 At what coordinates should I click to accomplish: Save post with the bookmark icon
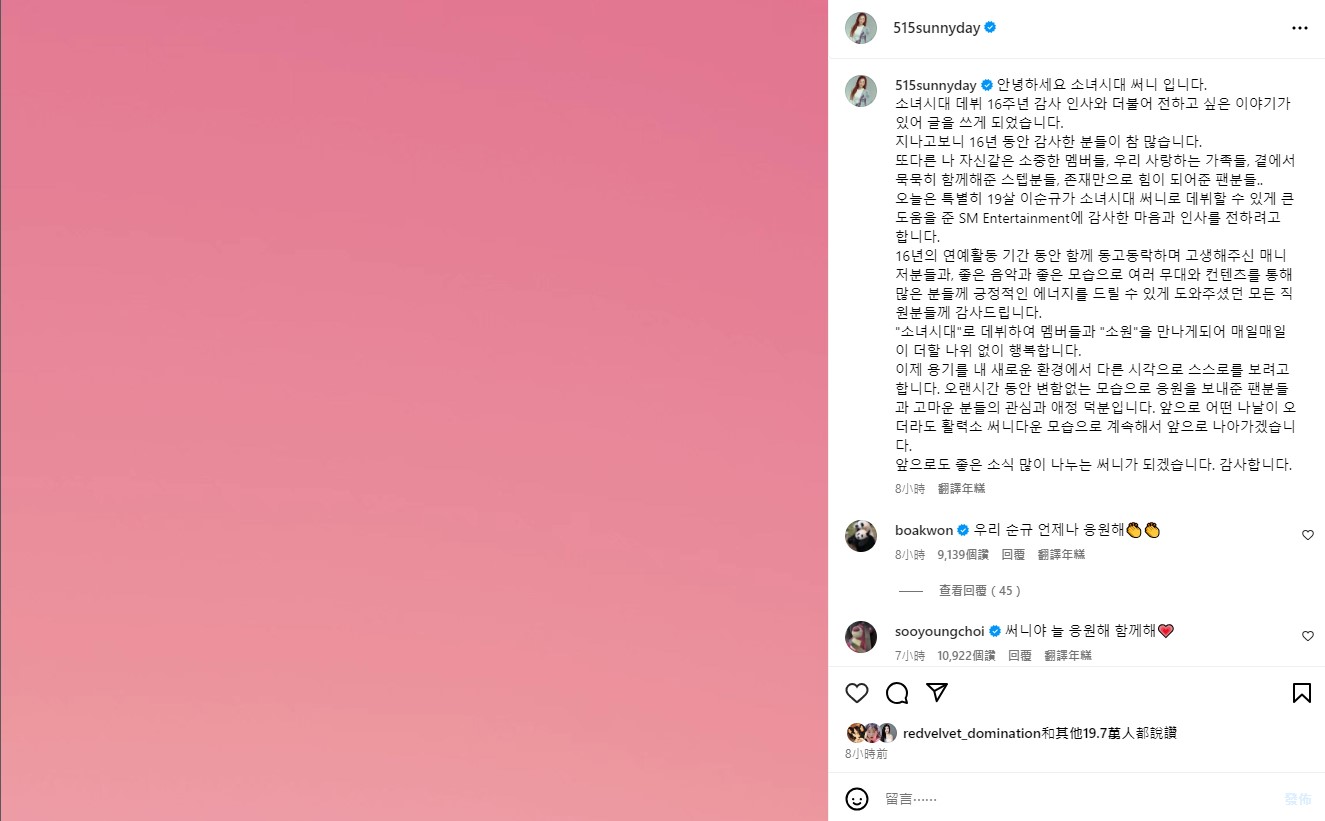pos(1301,693)
